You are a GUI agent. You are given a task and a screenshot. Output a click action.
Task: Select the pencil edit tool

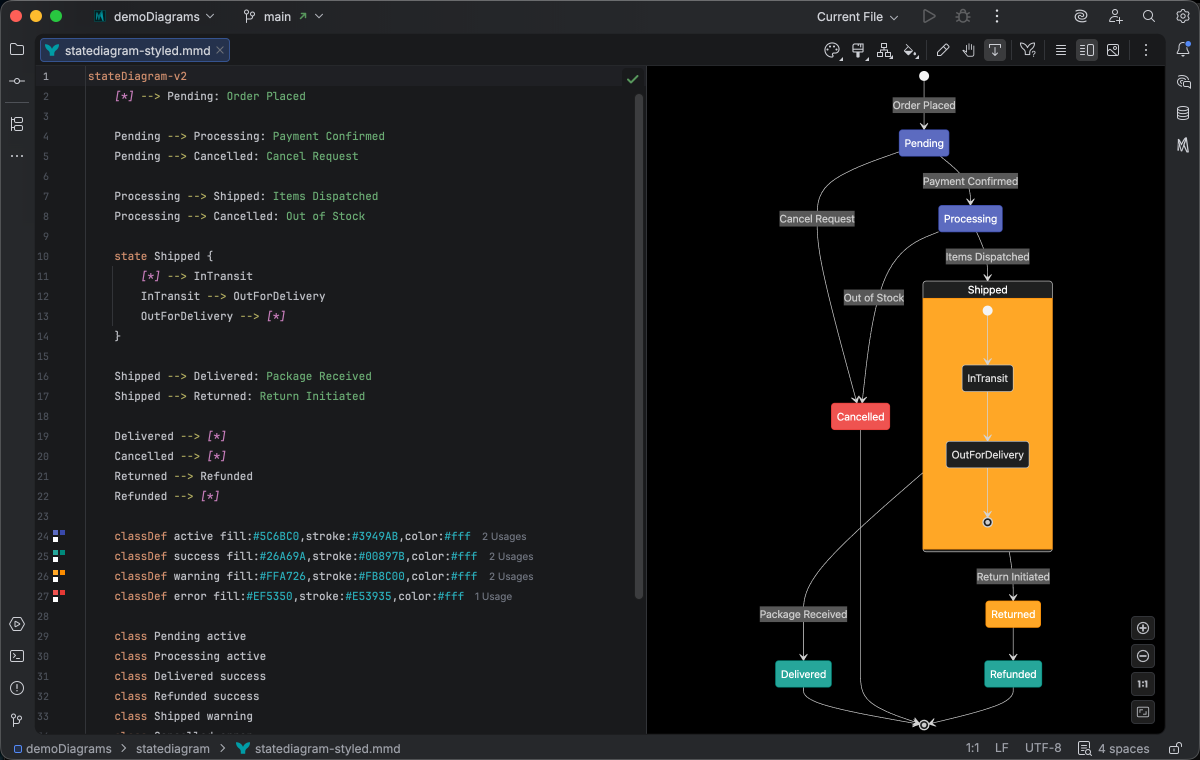coord(943,50)
